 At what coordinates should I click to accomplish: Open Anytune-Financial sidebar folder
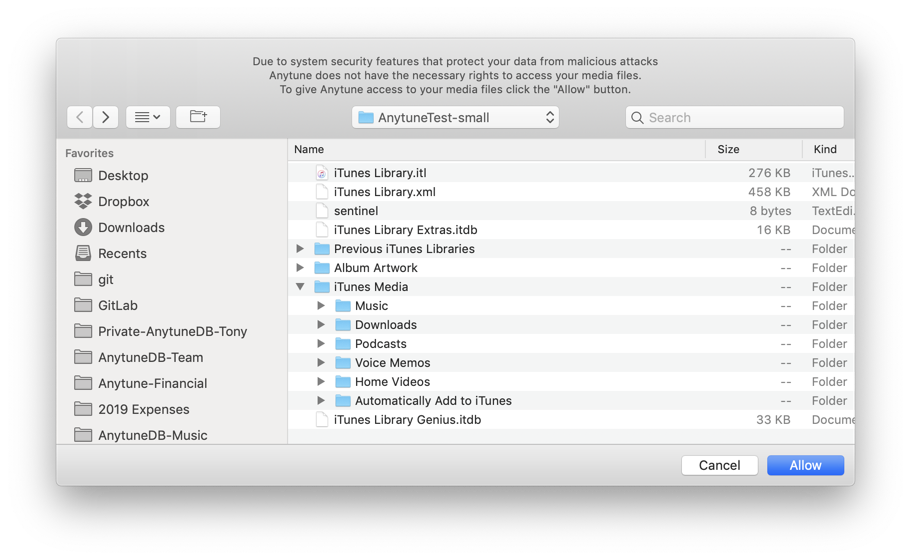153,383
